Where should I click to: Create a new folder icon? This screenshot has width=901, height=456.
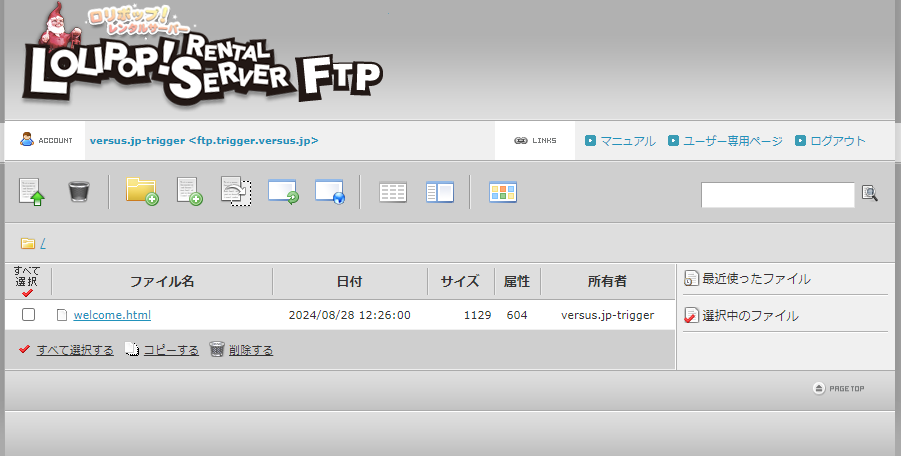(142, 191)
